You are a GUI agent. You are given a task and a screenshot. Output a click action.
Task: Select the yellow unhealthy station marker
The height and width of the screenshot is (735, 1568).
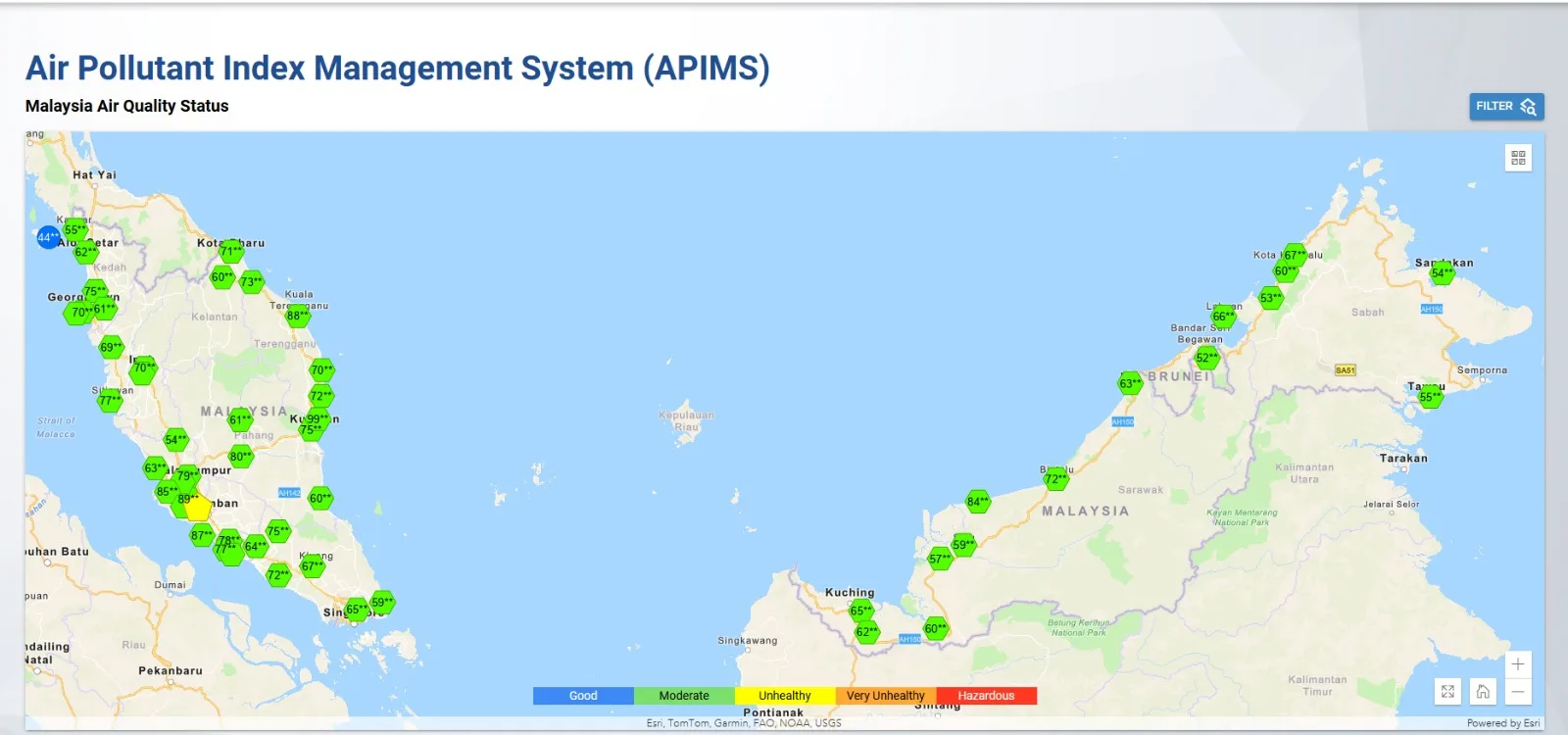click(x=198, y=509)
